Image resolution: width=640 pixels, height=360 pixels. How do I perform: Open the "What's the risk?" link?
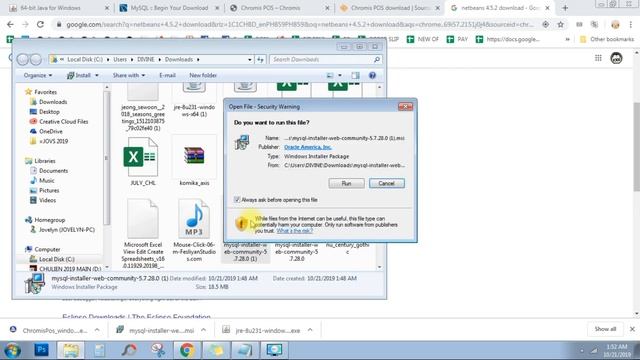coord(294,231)
